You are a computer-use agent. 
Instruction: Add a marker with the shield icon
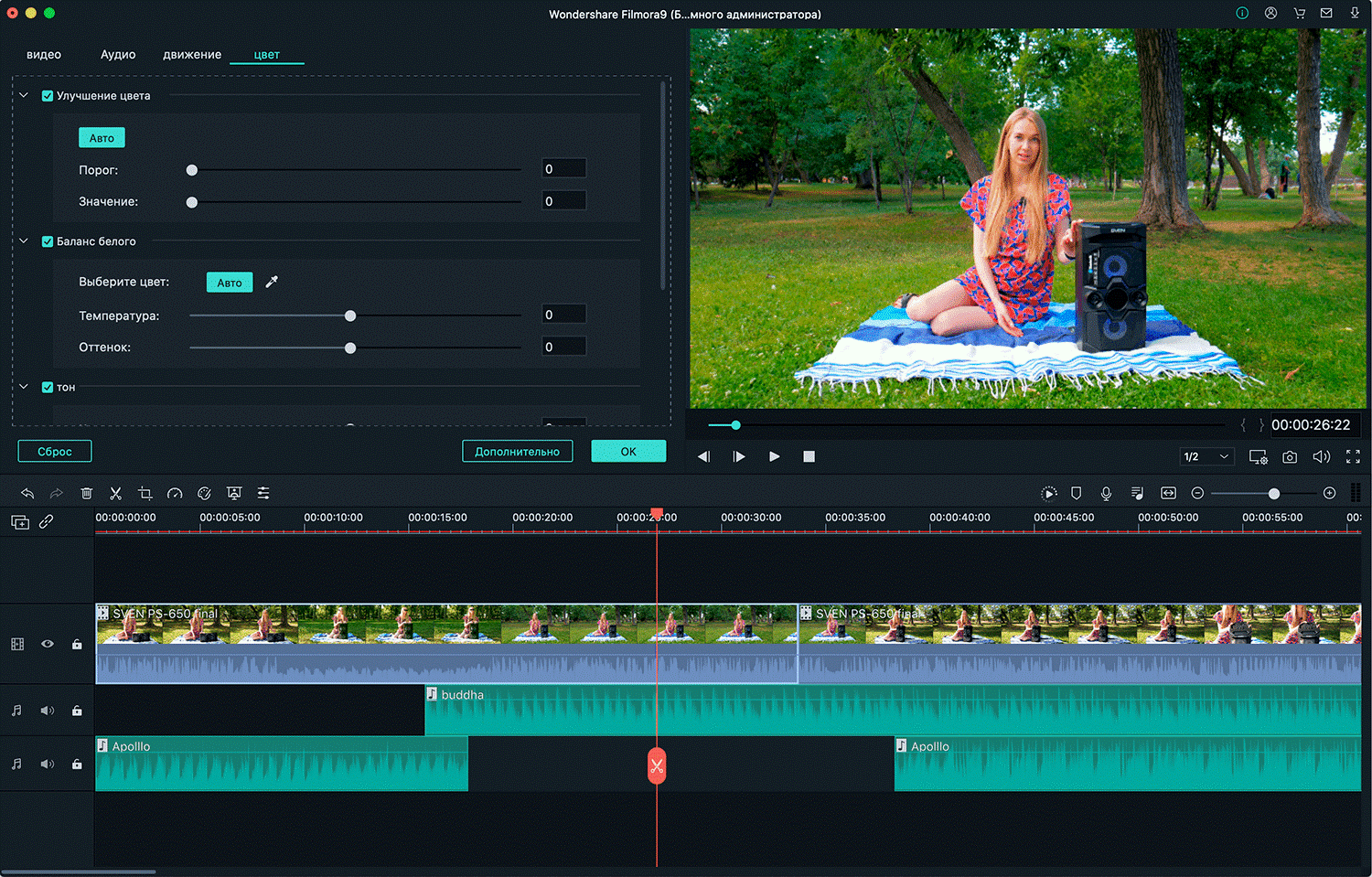1077,493
